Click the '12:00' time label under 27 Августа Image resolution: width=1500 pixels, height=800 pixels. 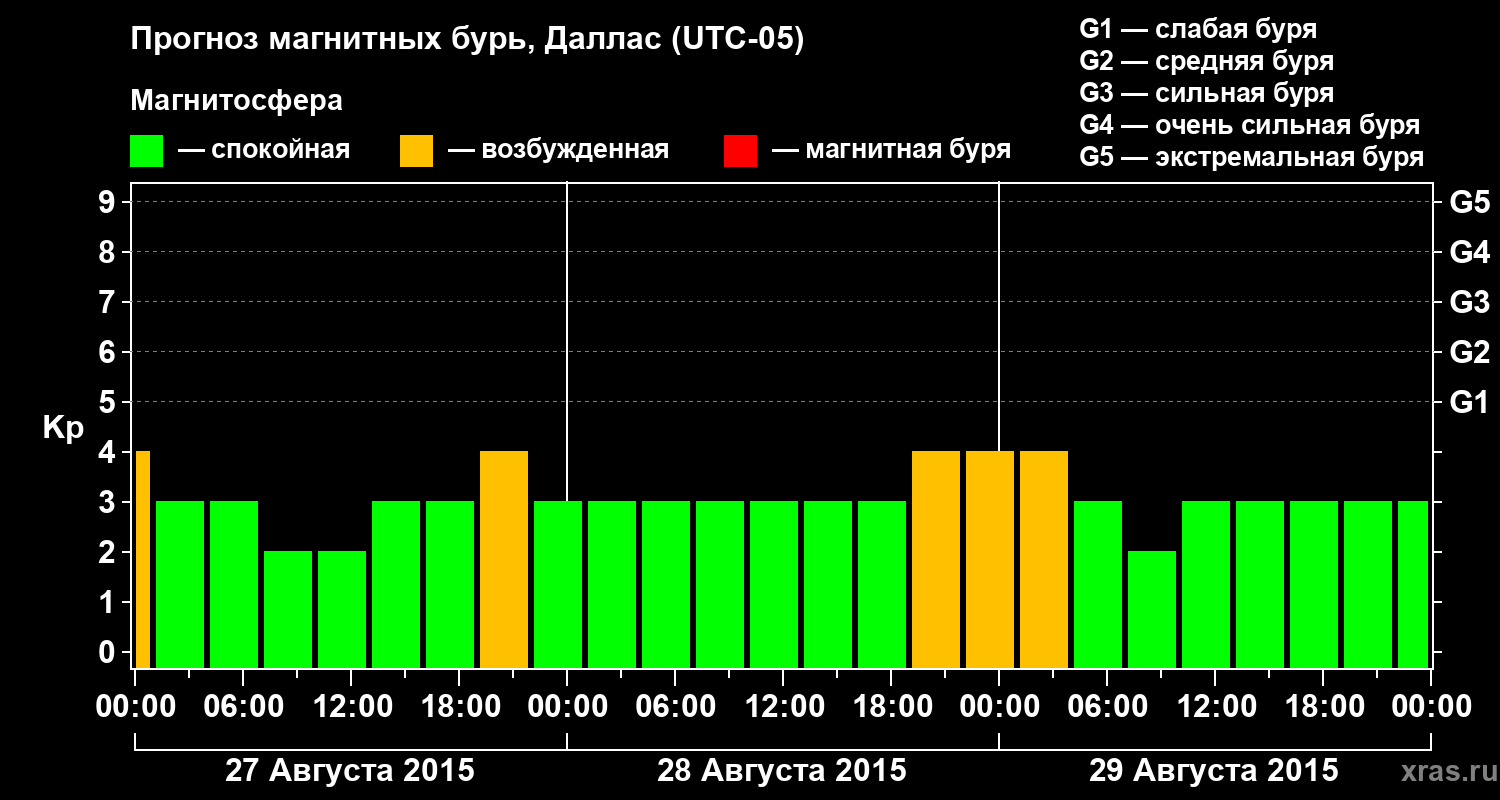click(352, 706)
